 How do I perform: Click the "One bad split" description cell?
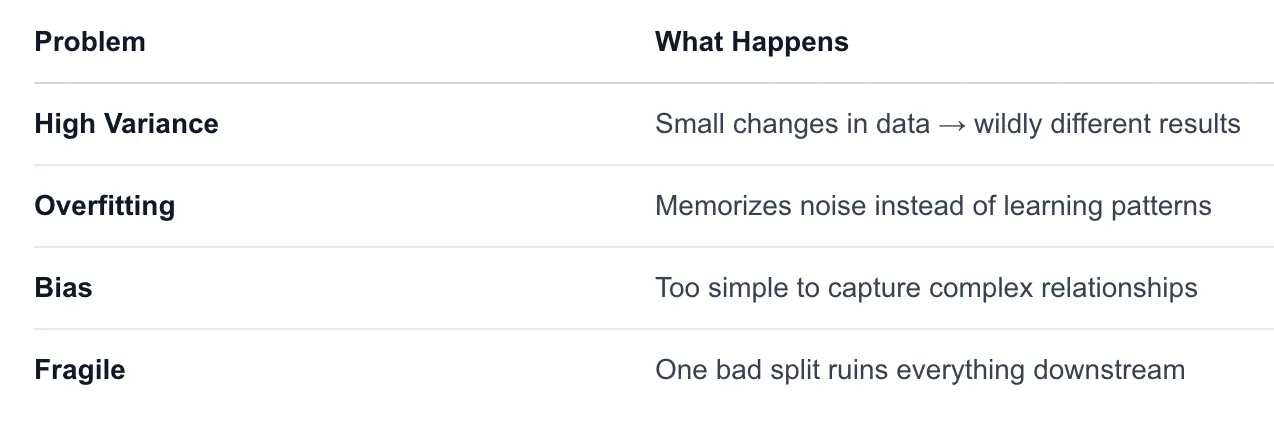pos(920,370)
